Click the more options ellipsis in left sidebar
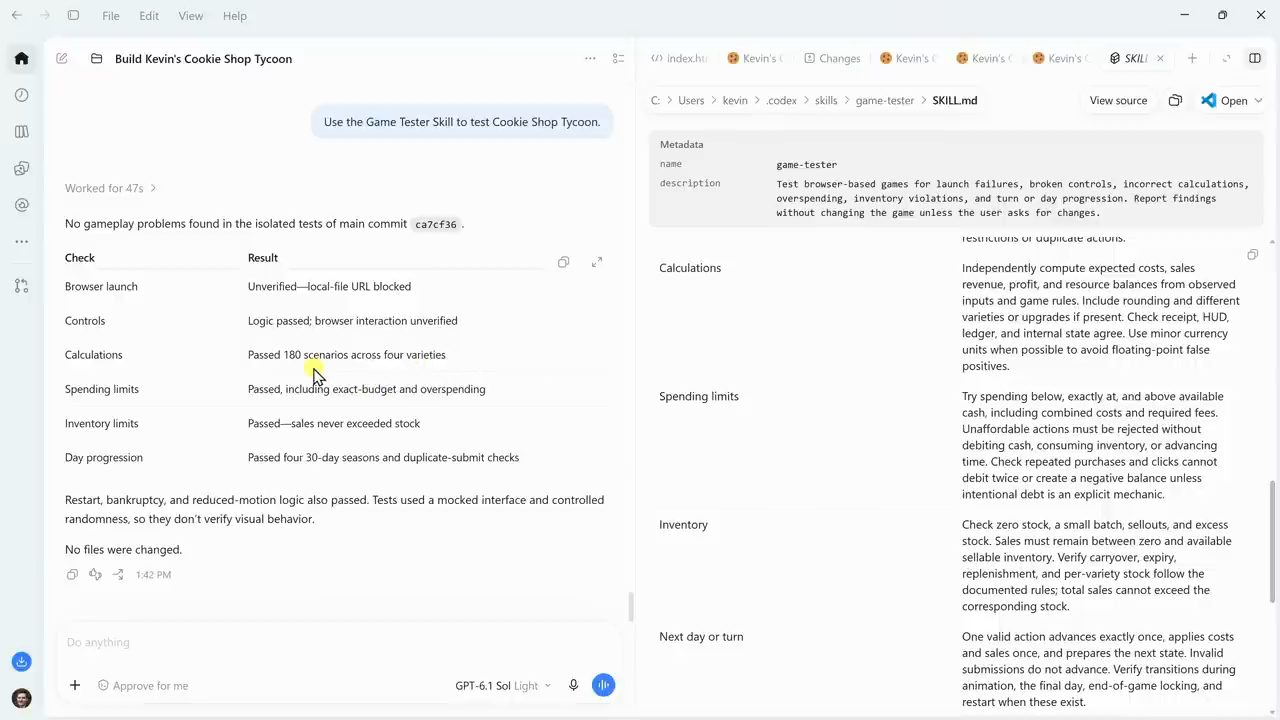Viewport: 1280px width, 720px height. point(21,242)
